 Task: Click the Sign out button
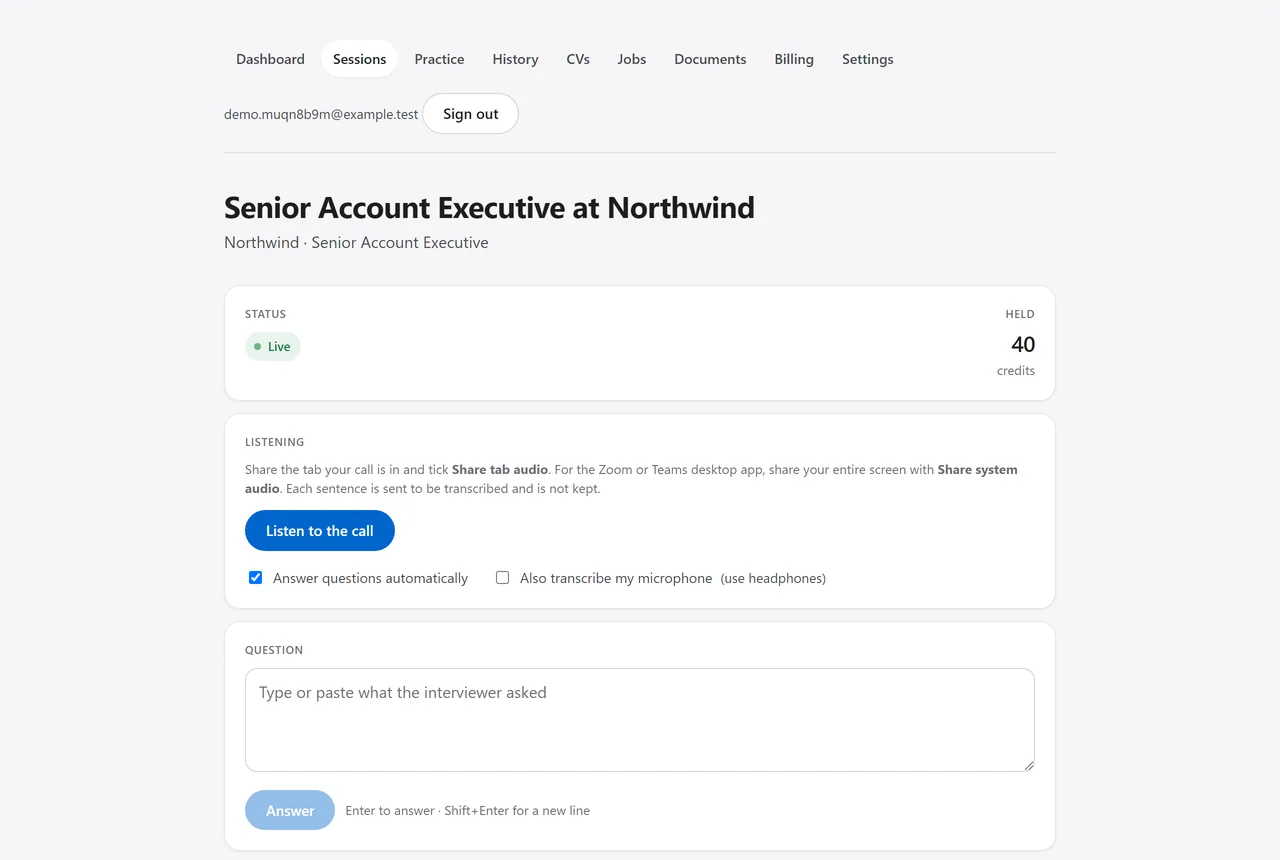coord(470,114)
